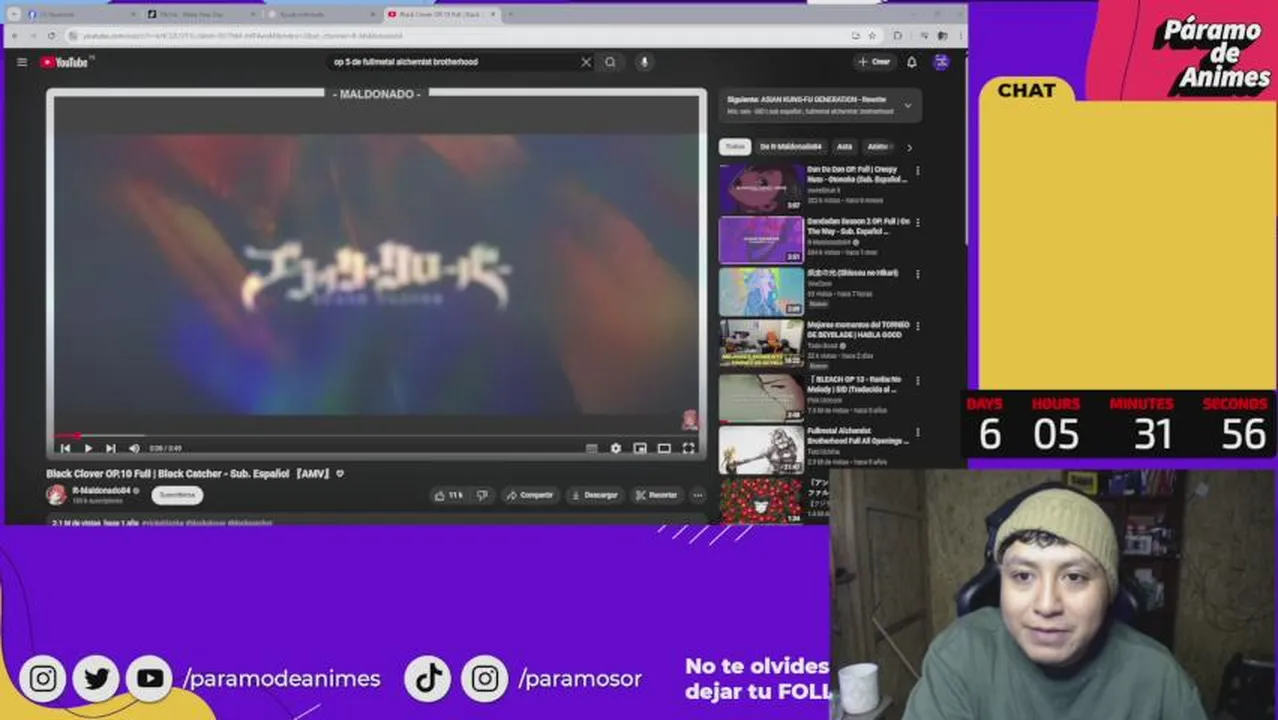The image size is (1278, 720).
Task: Open the Compartir share dialog
Action: [530, 495]
